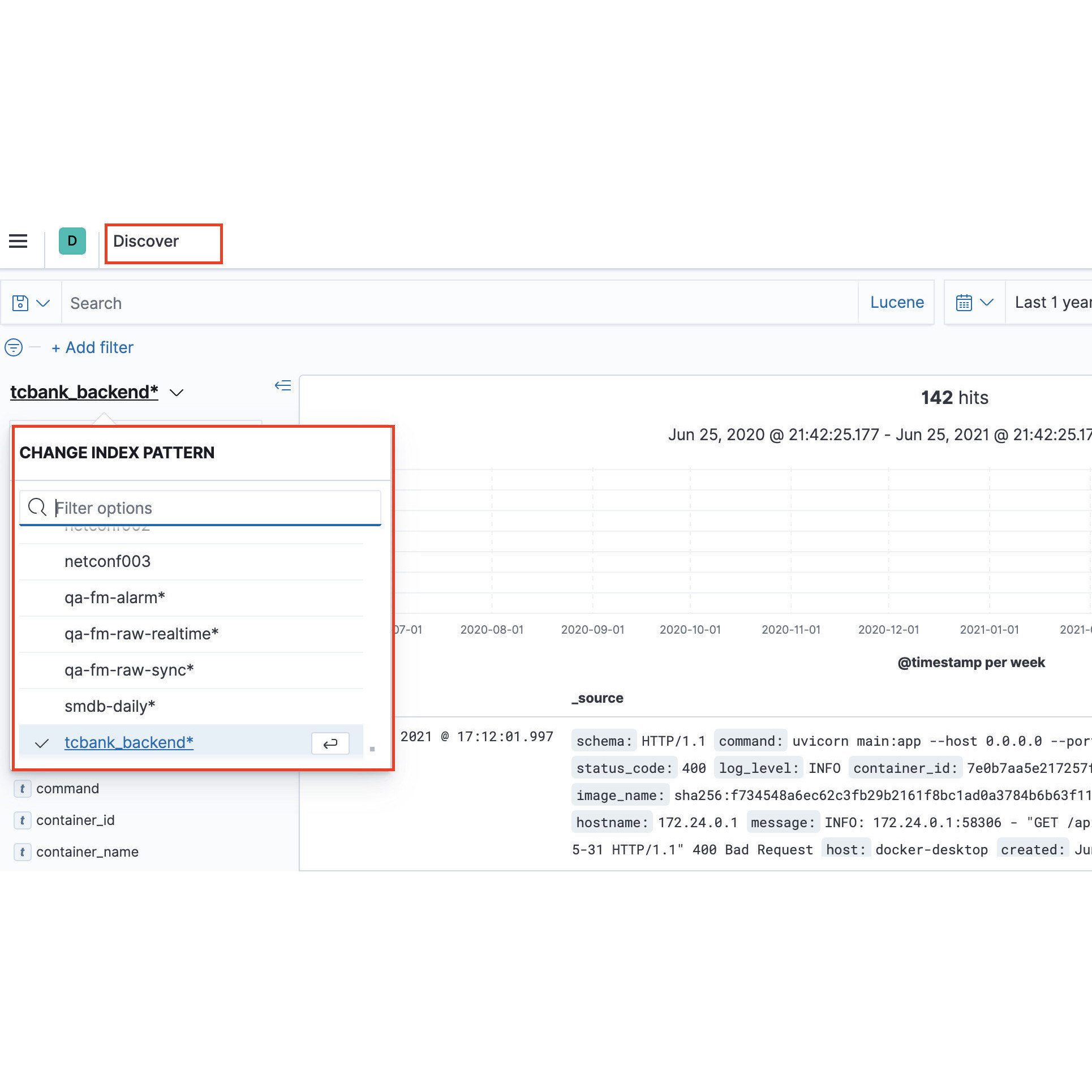Click the "t" icon beside container_name field
The width and height of the screenshot is (1092, 1092).
[23, 852]
